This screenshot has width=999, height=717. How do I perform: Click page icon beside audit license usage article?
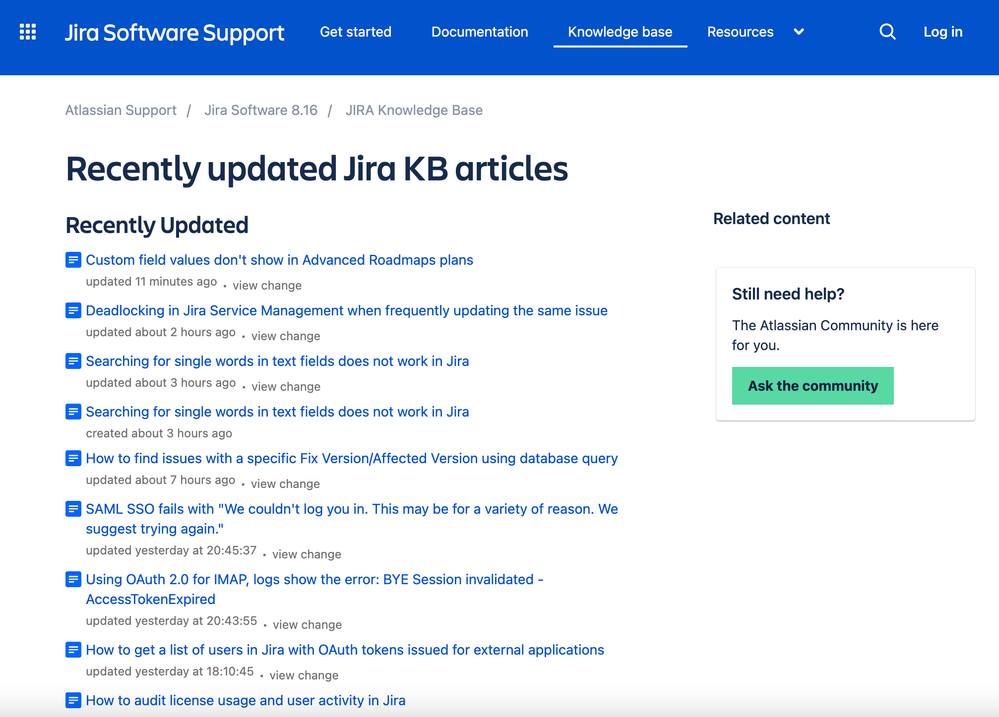pyautogui.click(x=73, y=700)
